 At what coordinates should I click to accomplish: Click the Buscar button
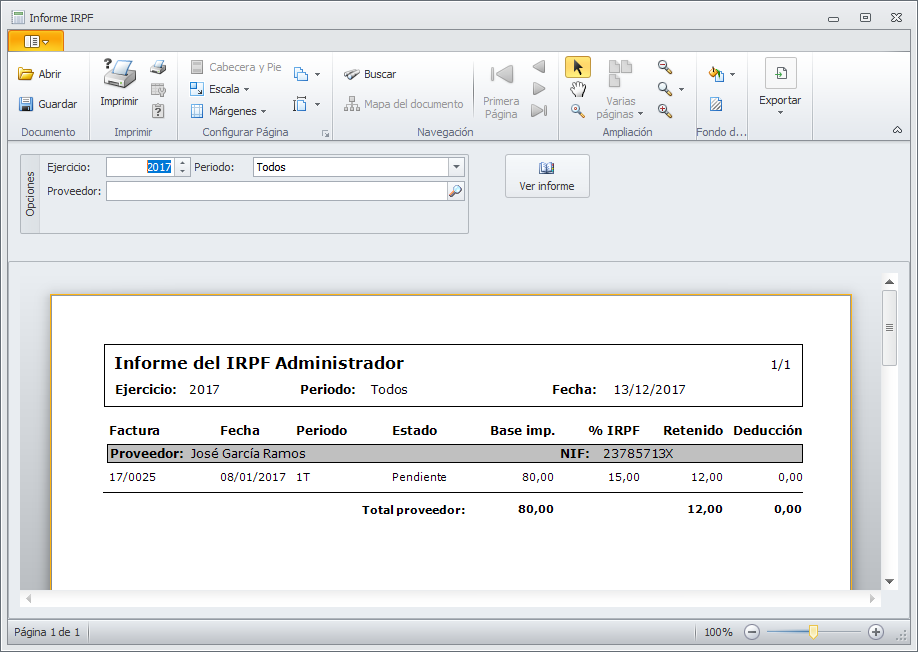point(370,74)
